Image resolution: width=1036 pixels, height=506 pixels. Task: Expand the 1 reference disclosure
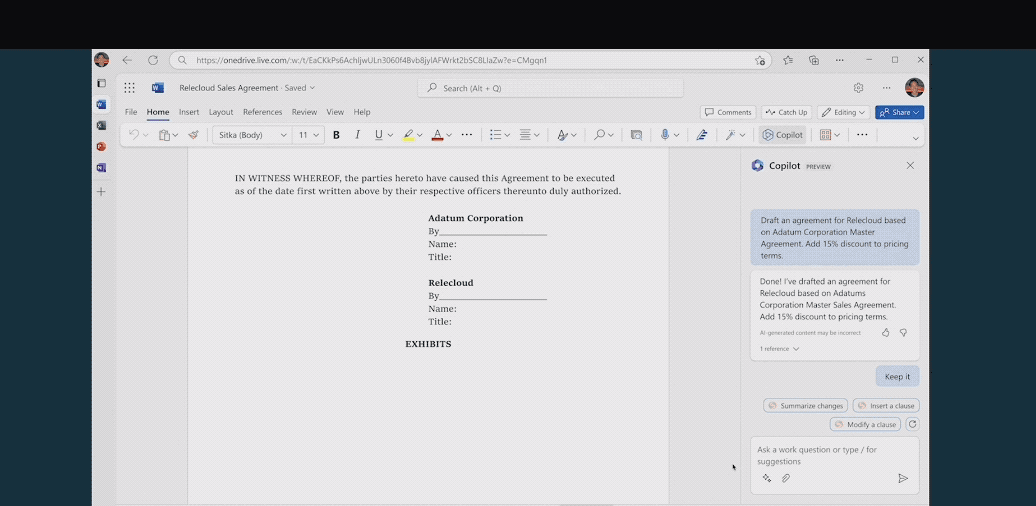(779, 349)
